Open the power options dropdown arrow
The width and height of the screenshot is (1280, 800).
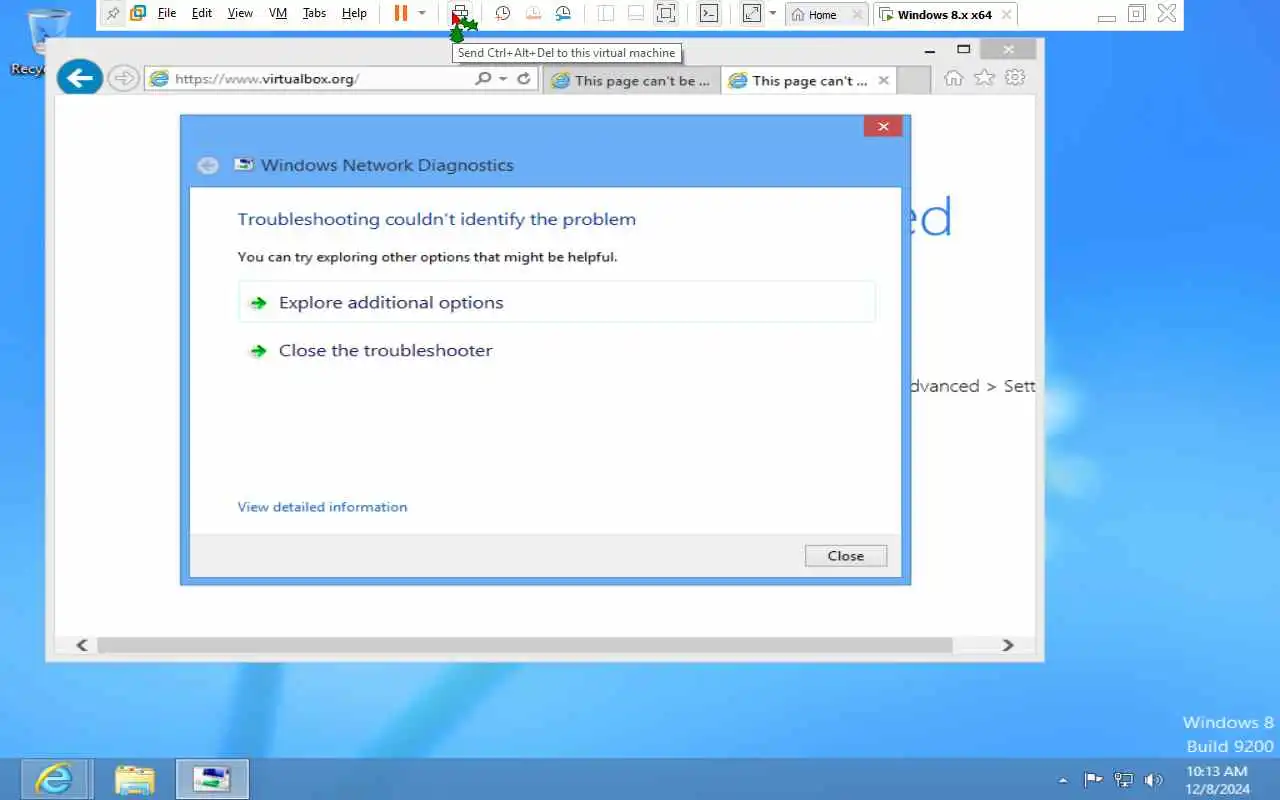click(422, 14)
